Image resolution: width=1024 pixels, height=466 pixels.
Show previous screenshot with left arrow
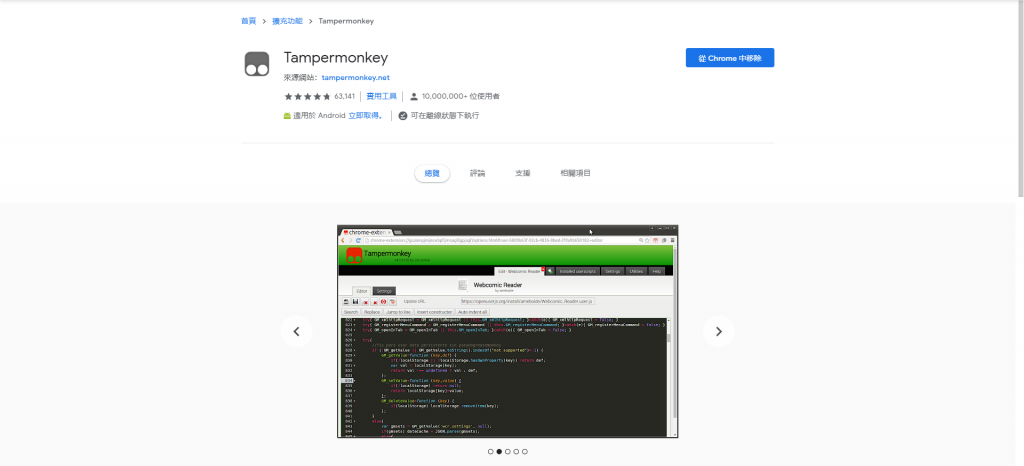(x=296, y=332)
